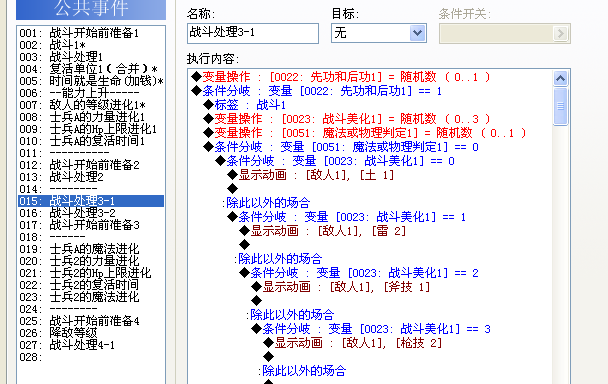
Task: Select the 显示动画 [敌人1], [土 1] command
Action: point(311,175)
